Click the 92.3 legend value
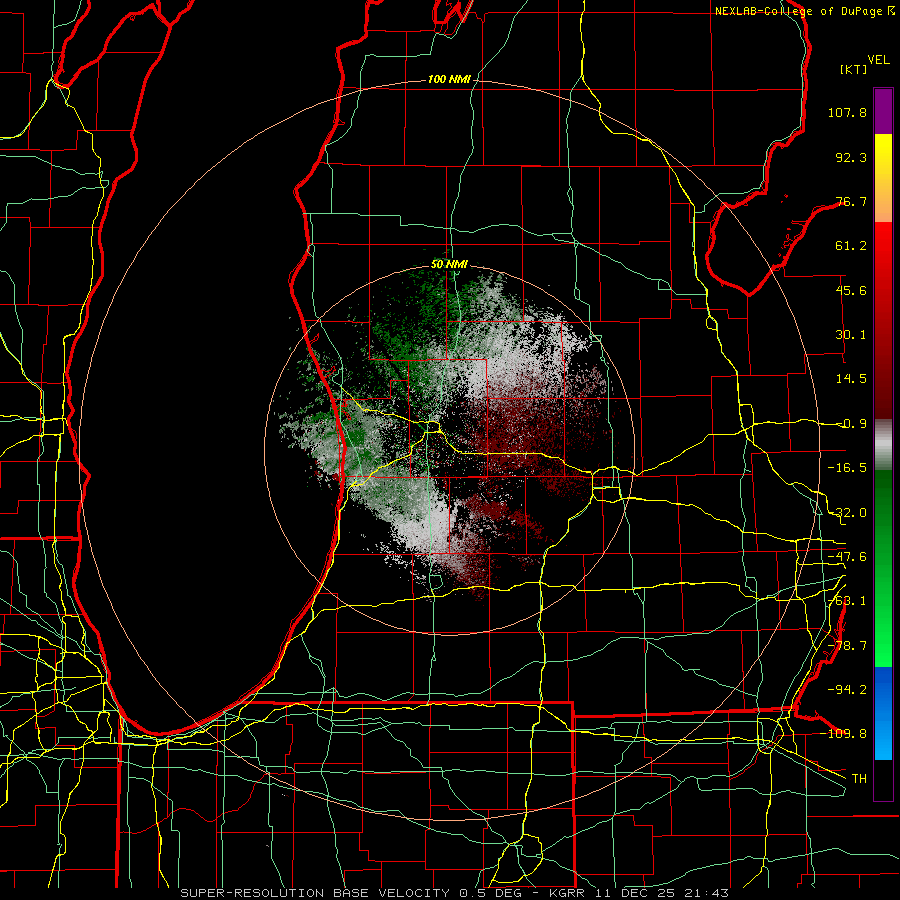This screenshot has height=900, width=900. 851,157
